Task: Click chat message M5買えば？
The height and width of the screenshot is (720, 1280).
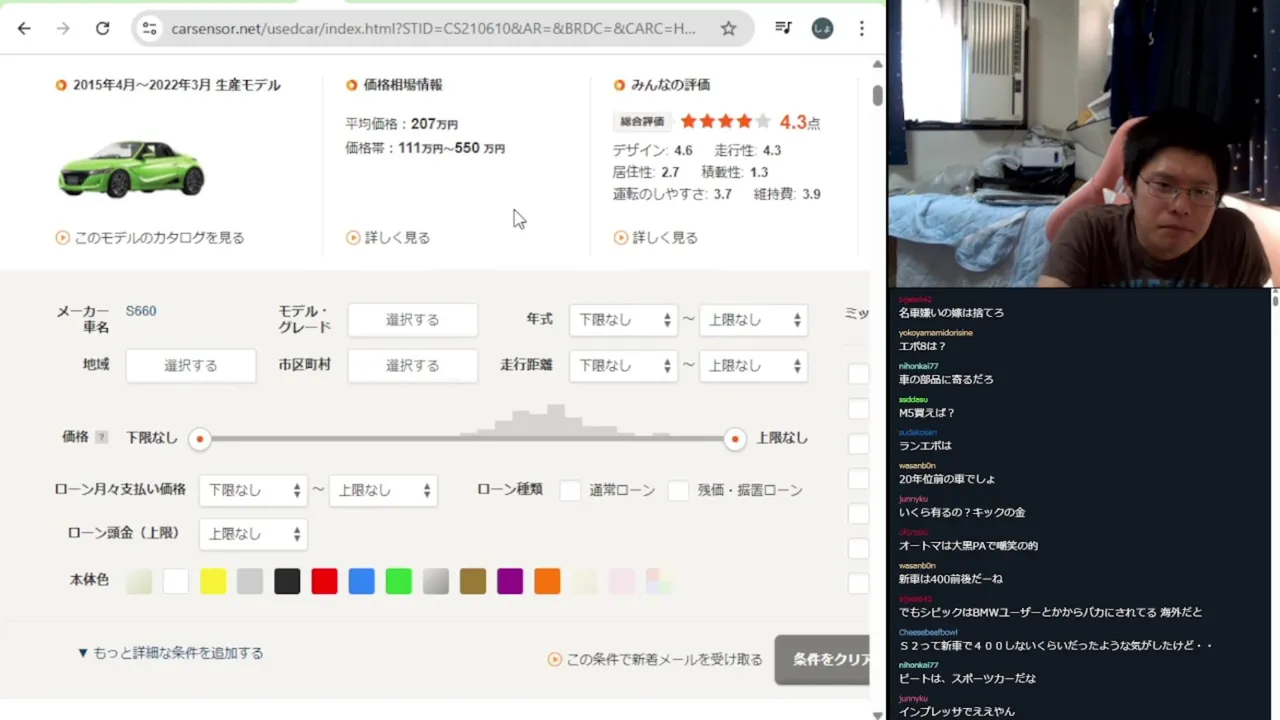Action: coord(926,412)
